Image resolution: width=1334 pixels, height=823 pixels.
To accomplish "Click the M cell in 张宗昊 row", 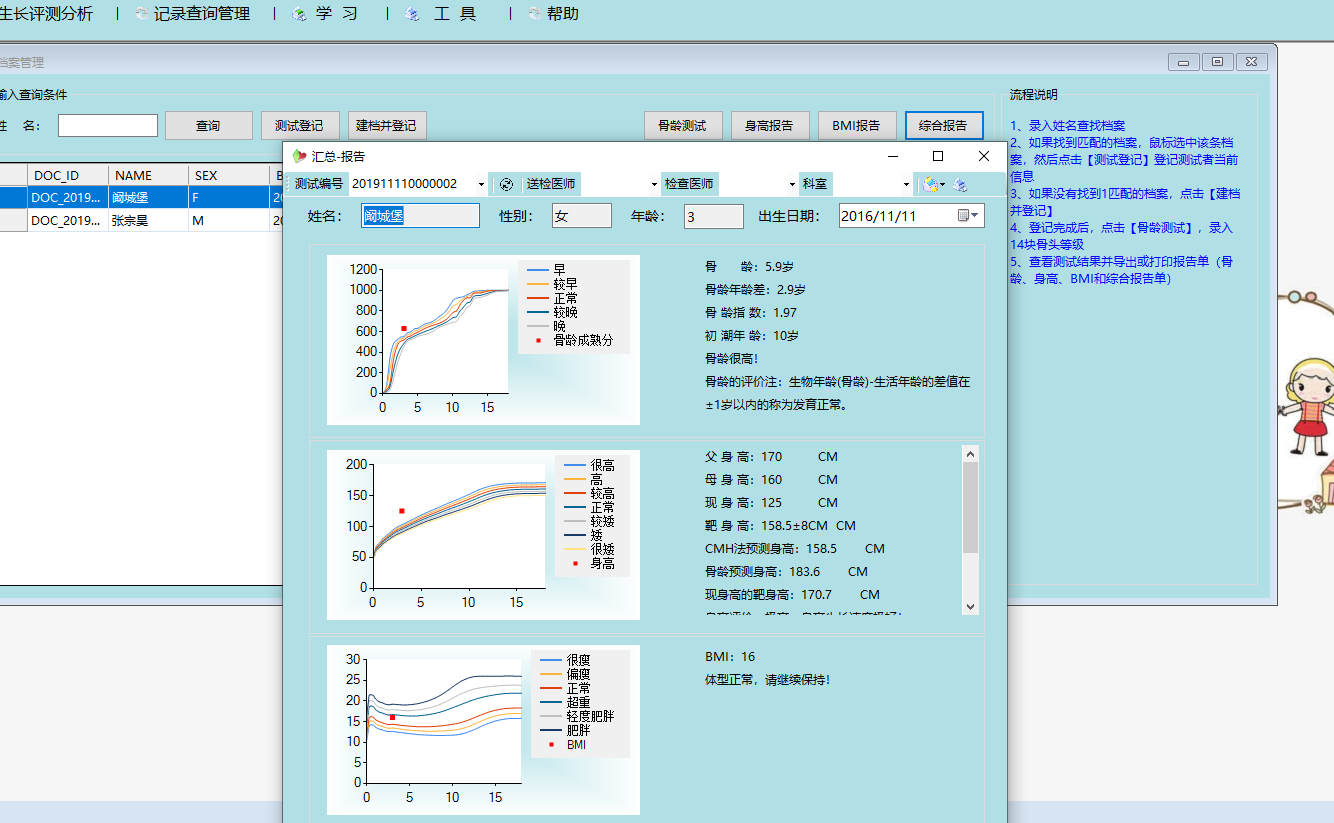I will [228, 221].
